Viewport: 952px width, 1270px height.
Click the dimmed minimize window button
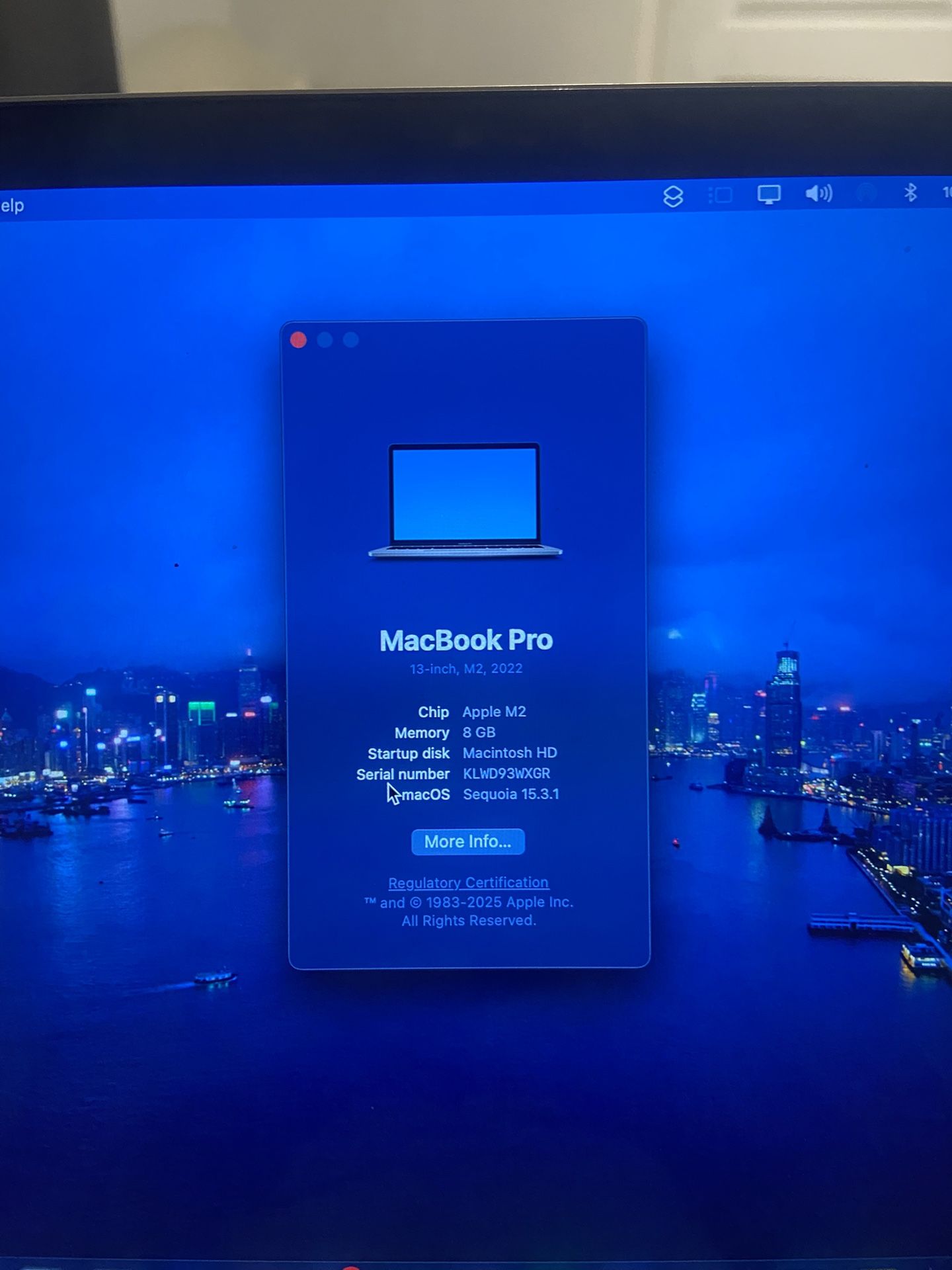[325, 340]
